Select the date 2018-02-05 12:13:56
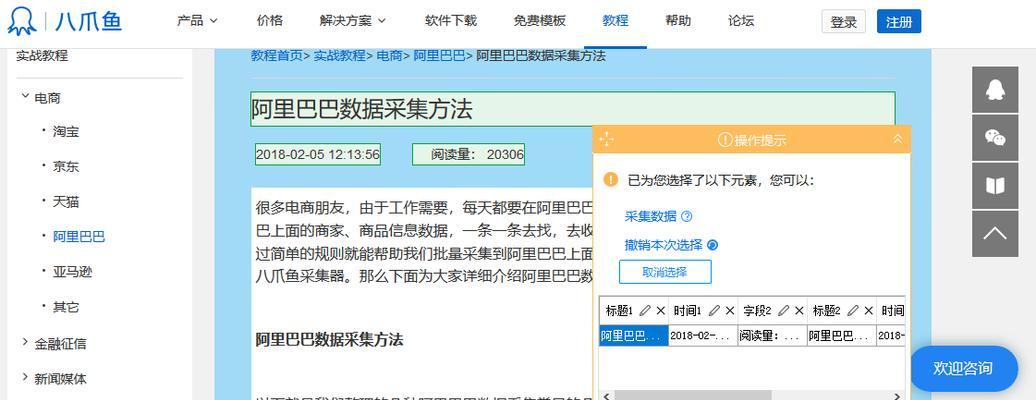Viewport: 1036px width, 400px height. (x=318, y=155)
